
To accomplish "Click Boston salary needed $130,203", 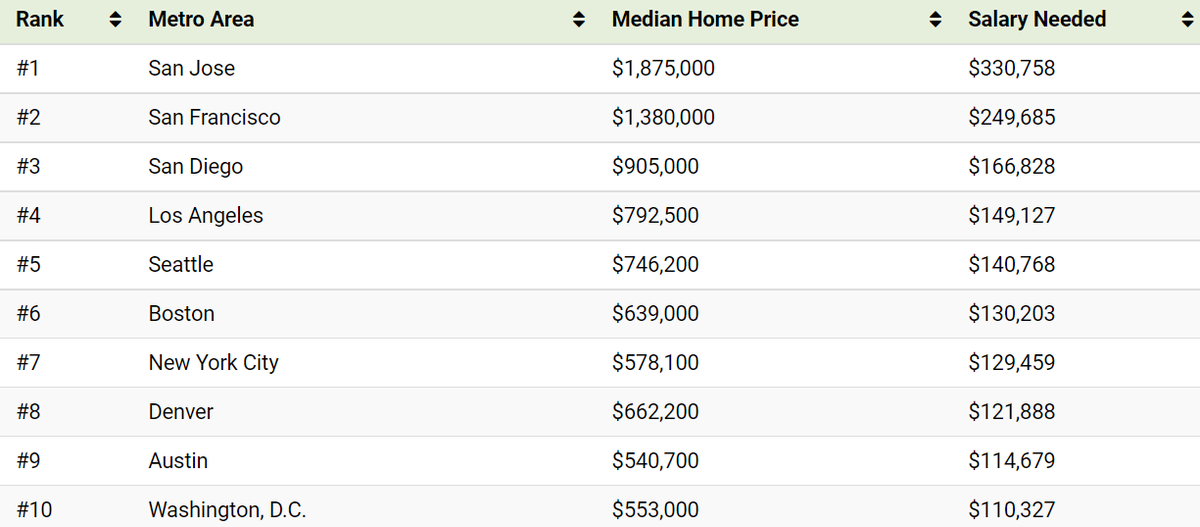I will pos(1011,313).
